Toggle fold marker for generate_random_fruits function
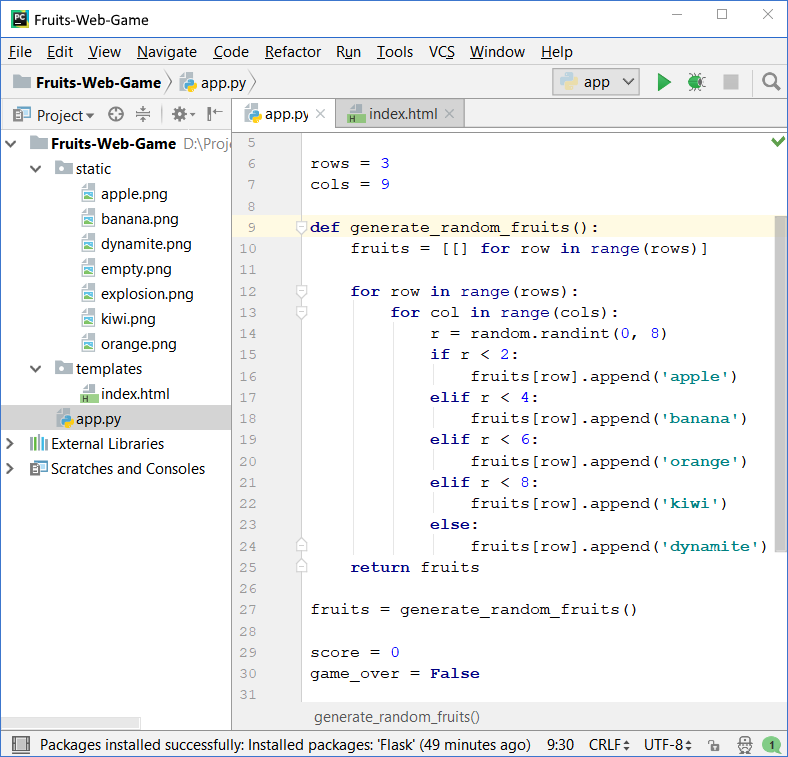788x757 pixels. pos(301,227)
